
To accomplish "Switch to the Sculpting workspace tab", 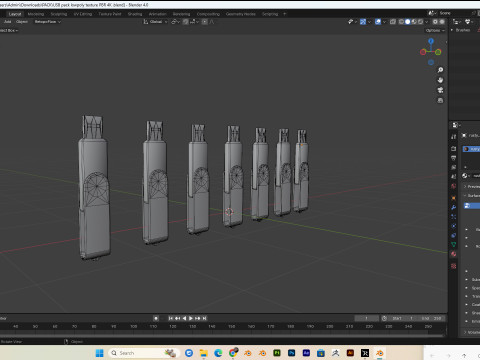I will 59,14.
